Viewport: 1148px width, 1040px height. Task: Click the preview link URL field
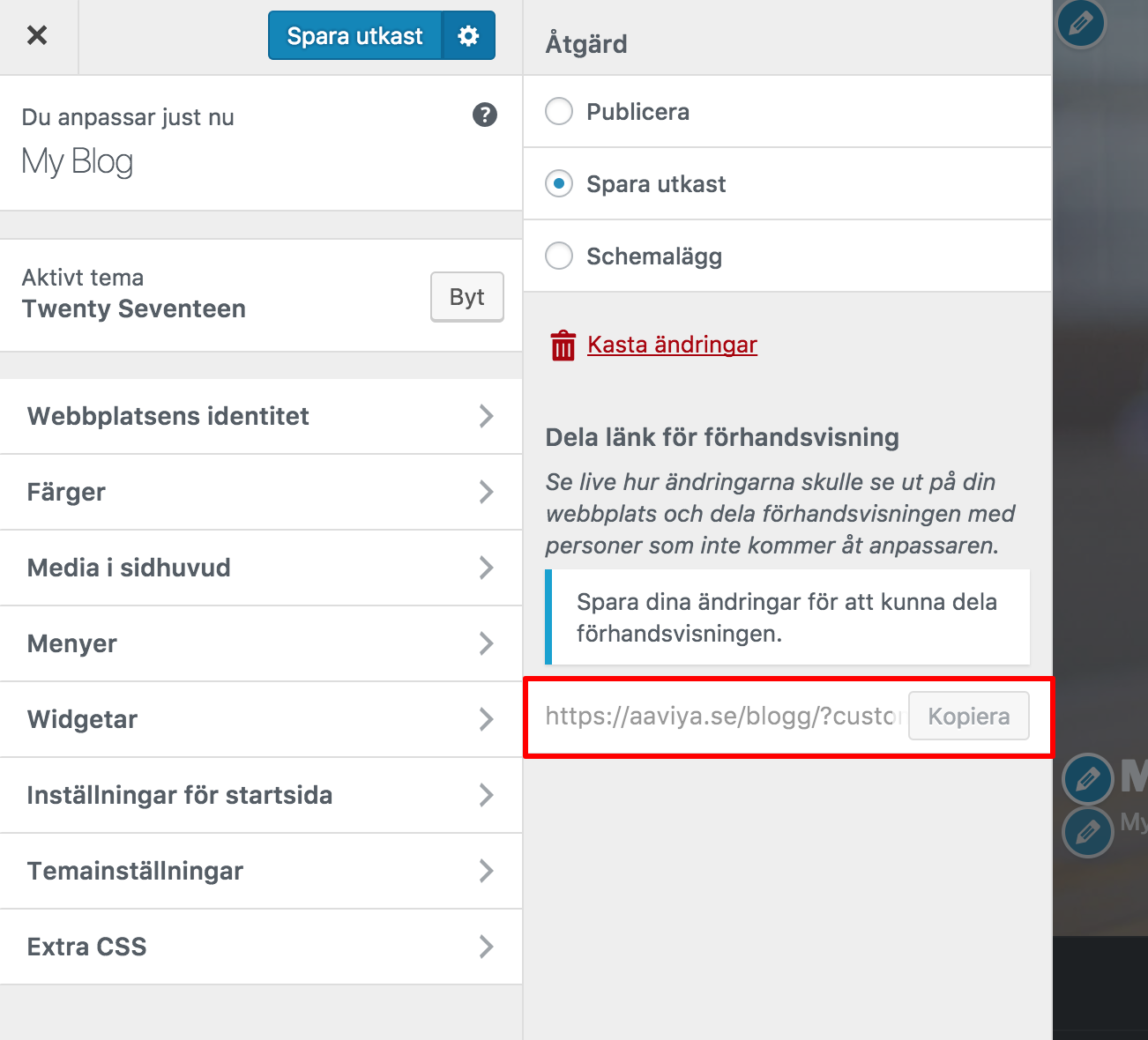coord(723,716)
